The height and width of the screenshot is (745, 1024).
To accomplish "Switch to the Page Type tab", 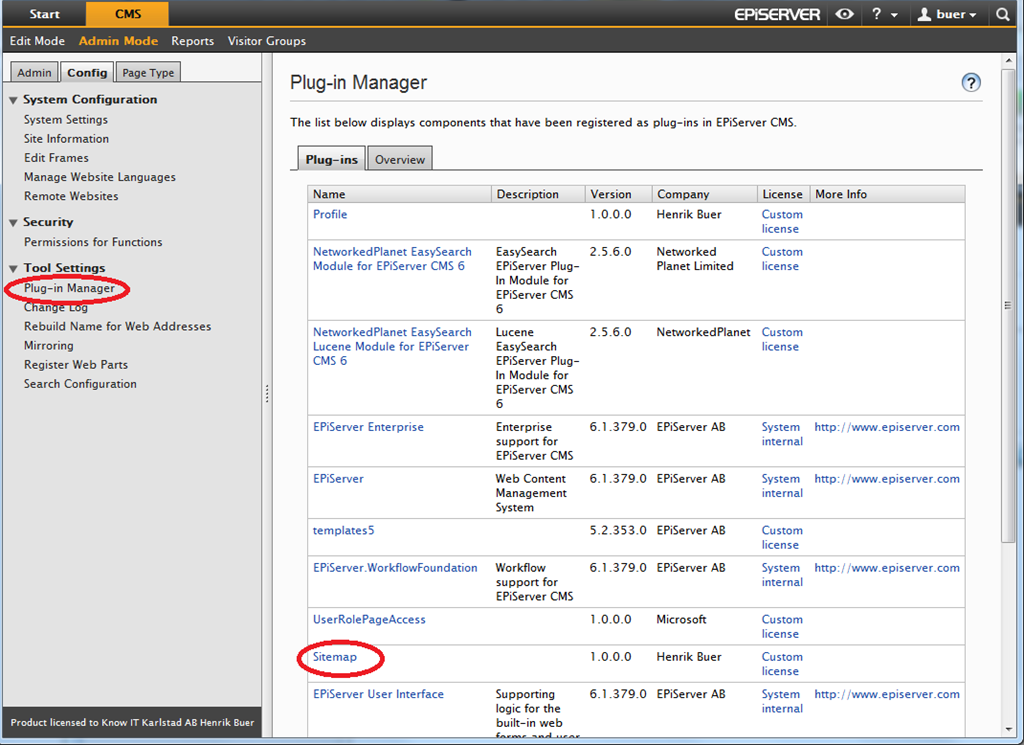I will 148,73.
